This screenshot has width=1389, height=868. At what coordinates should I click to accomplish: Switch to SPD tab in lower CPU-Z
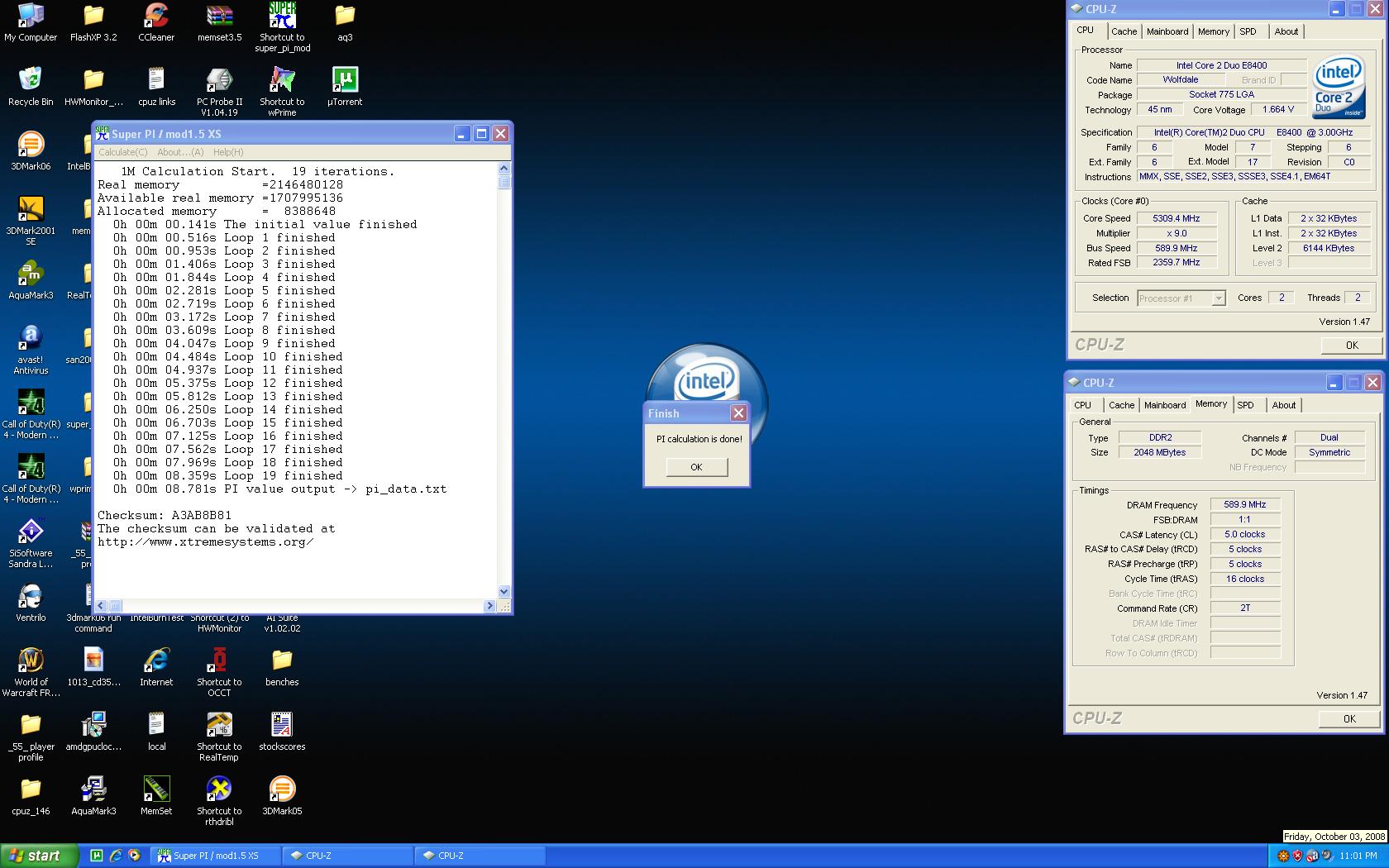pyautogui.click(x=1245, y=405)
